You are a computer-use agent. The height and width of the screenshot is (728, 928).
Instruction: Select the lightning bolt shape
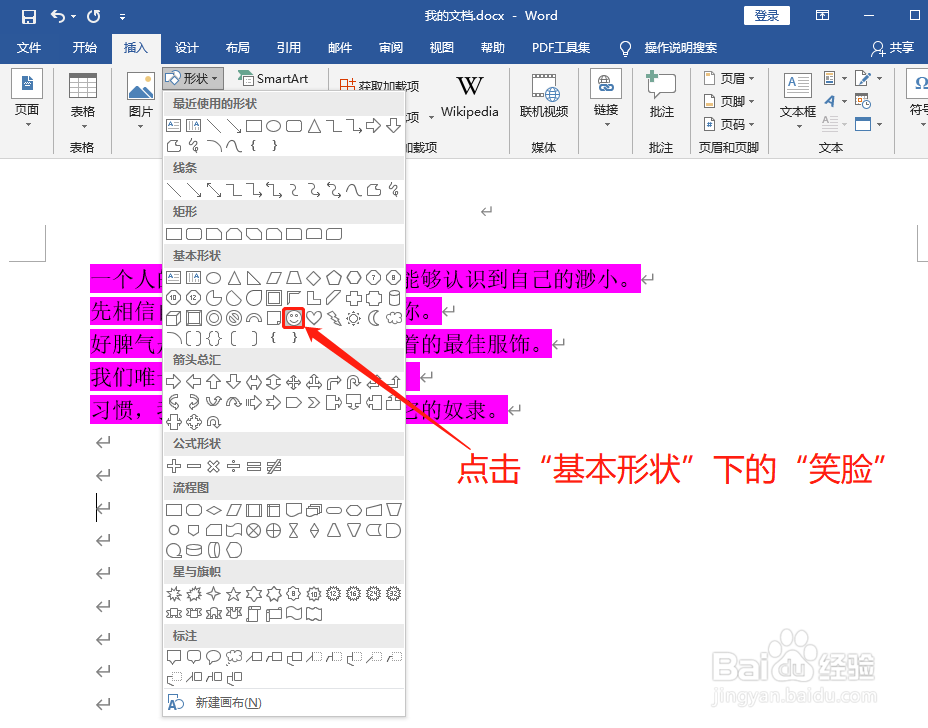tap(334, 317)
